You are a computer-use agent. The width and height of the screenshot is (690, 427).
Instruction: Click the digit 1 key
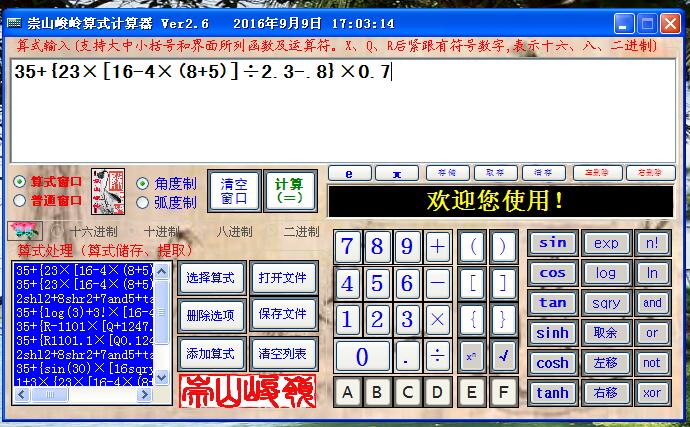click(x=347, y=319)
